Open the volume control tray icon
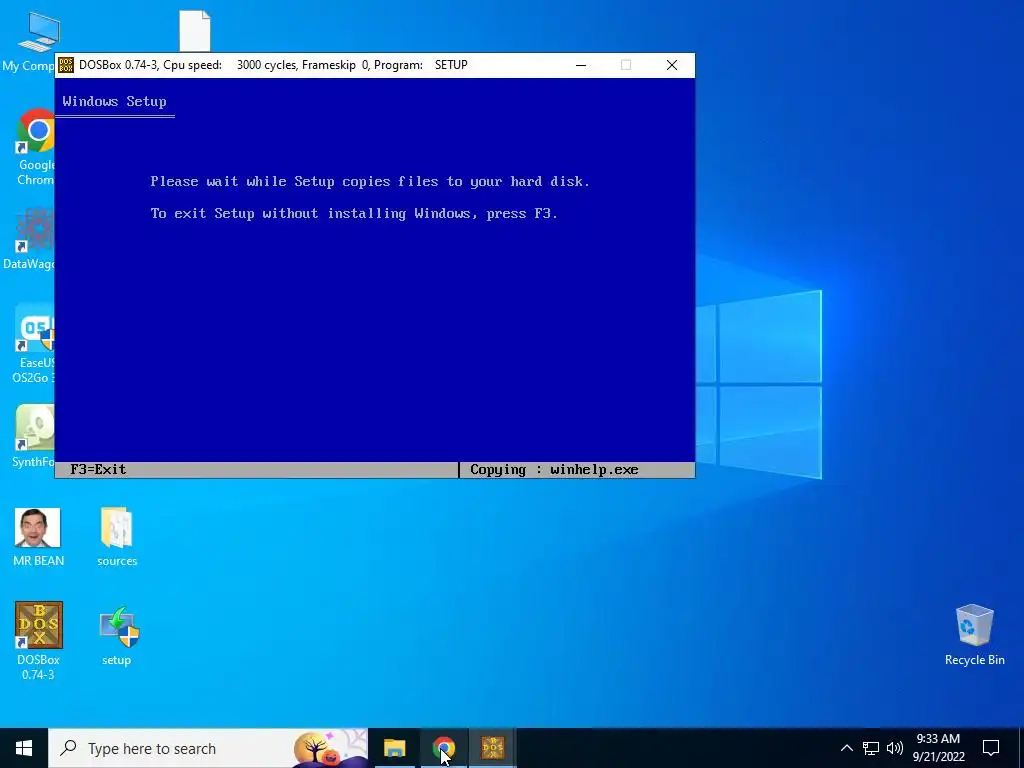The image size is (1024, 768). tap(895, 748)
